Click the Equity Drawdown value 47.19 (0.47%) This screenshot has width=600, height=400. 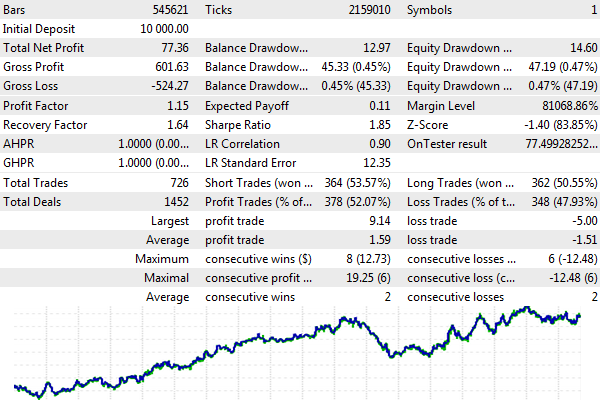[563, 67]
